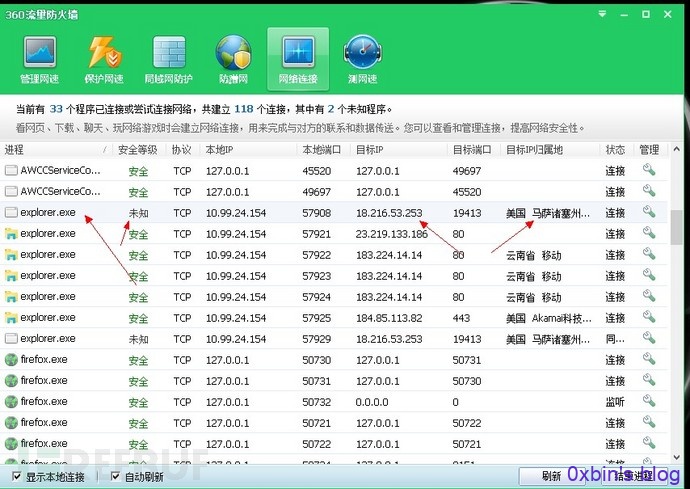Click firefox.exe globe icon in port 50732 row
Screen dimensions: 690x489
(x=11, y=401)
